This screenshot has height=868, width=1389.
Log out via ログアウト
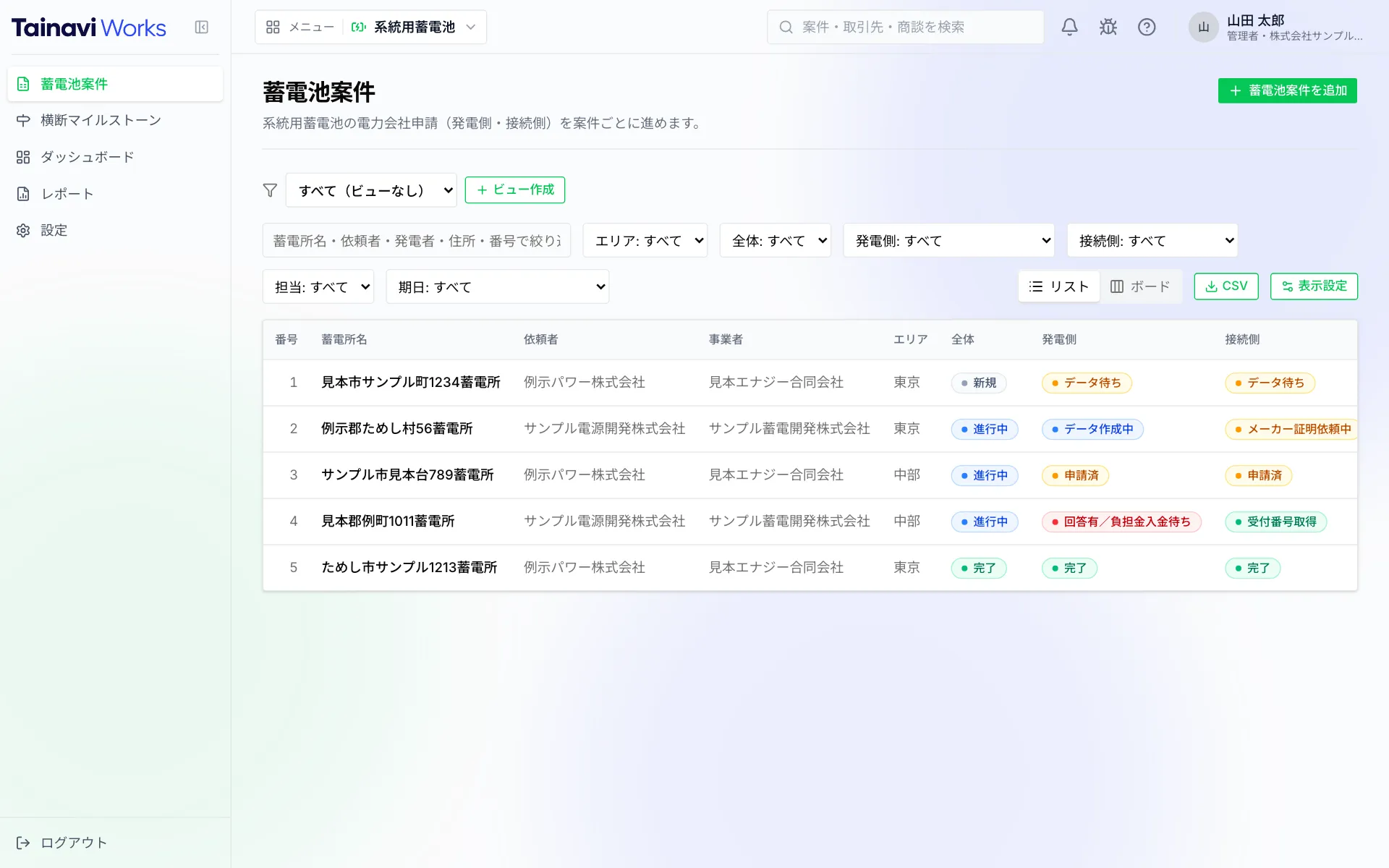point(115,843)
